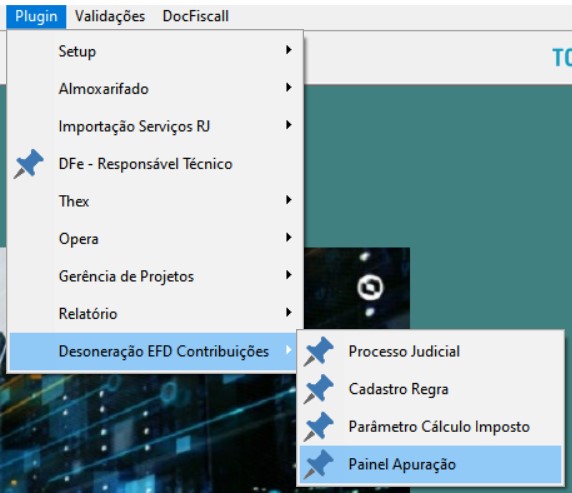This screenshot has width=572, height=493.
Task: Click arrow of Desoneração EFD Contribuições
Action: pos(289,350)
